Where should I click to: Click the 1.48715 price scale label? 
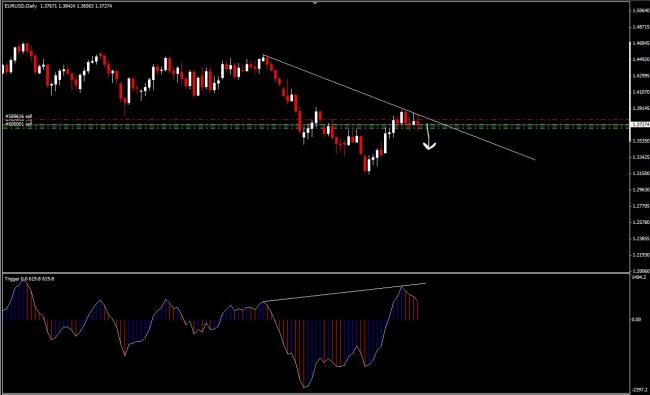pos(640,27)
